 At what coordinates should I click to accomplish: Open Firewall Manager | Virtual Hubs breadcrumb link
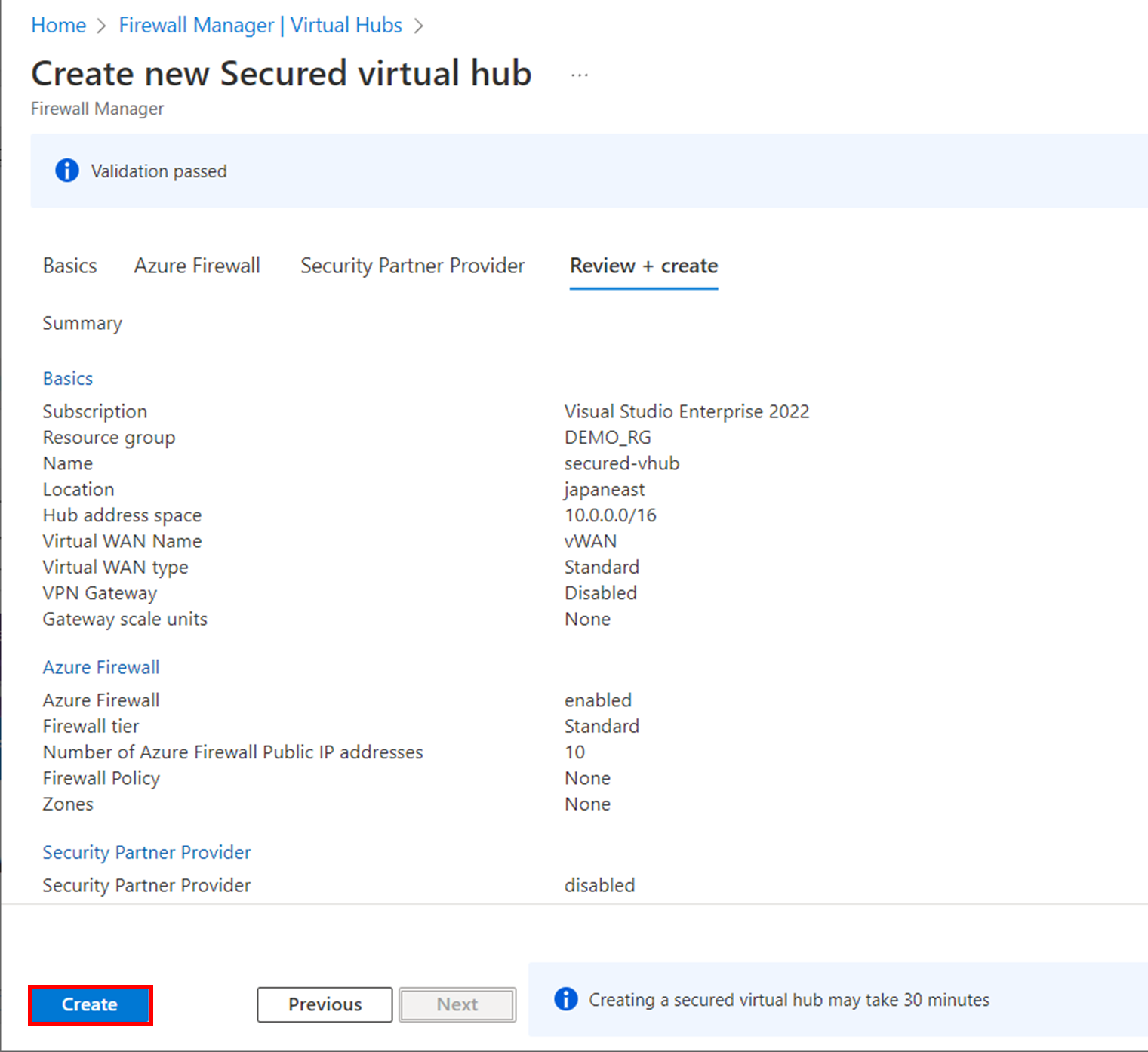[x=260, y=25]
